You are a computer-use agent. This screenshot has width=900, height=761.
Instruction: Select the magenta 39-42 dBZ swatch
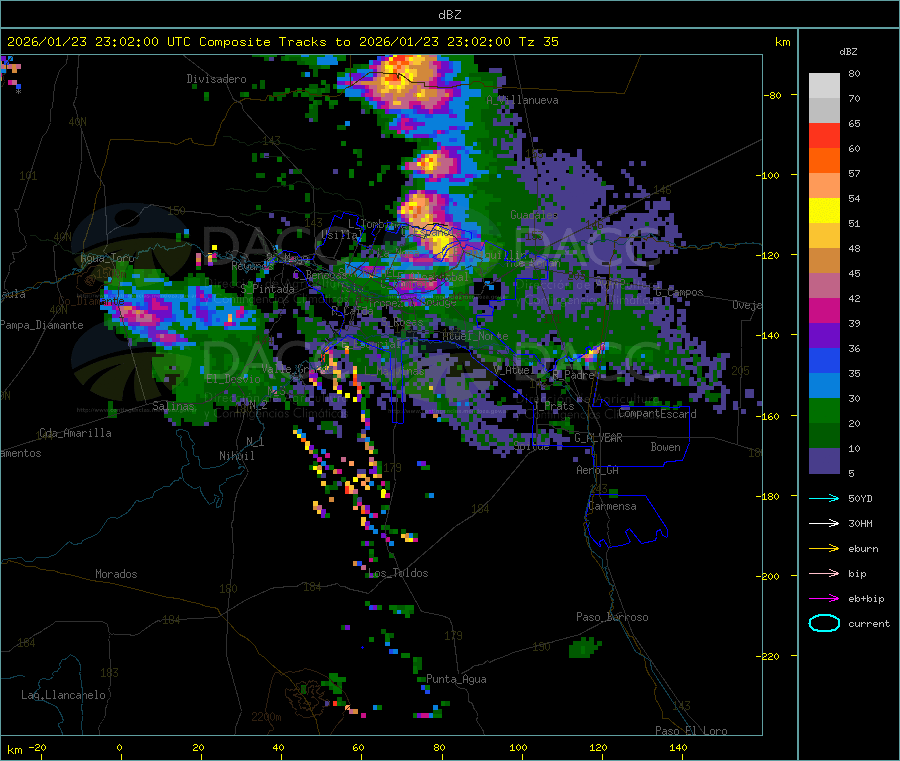pos(824,310)
